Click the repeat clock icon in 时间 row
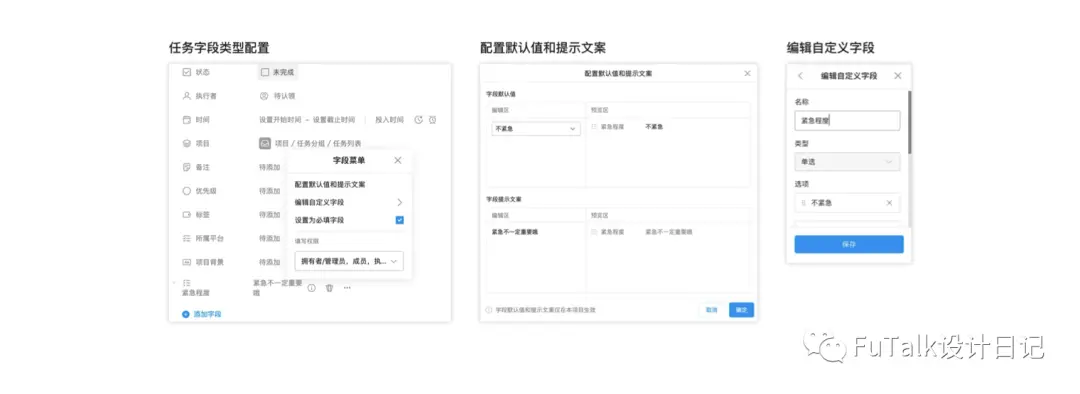This screenshot has height=394, width=1080. point(418,120)
